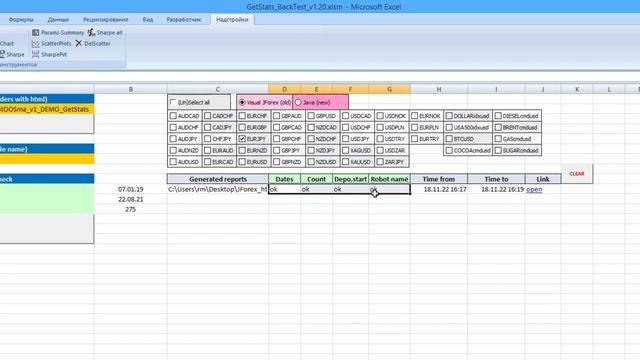Select the Java (new) radio option
The height and width of the screenshot is (360, 640).
point(298,102)
